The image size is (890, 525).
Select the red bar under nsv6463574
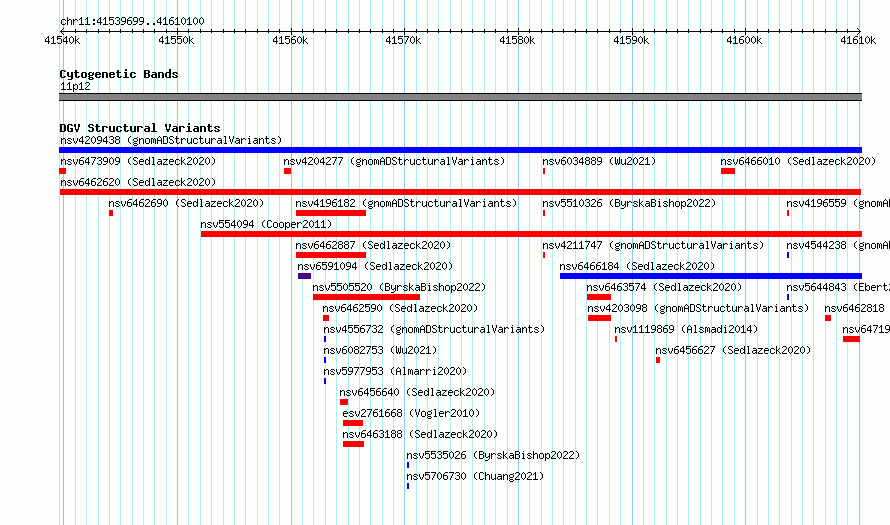(599, 297)
